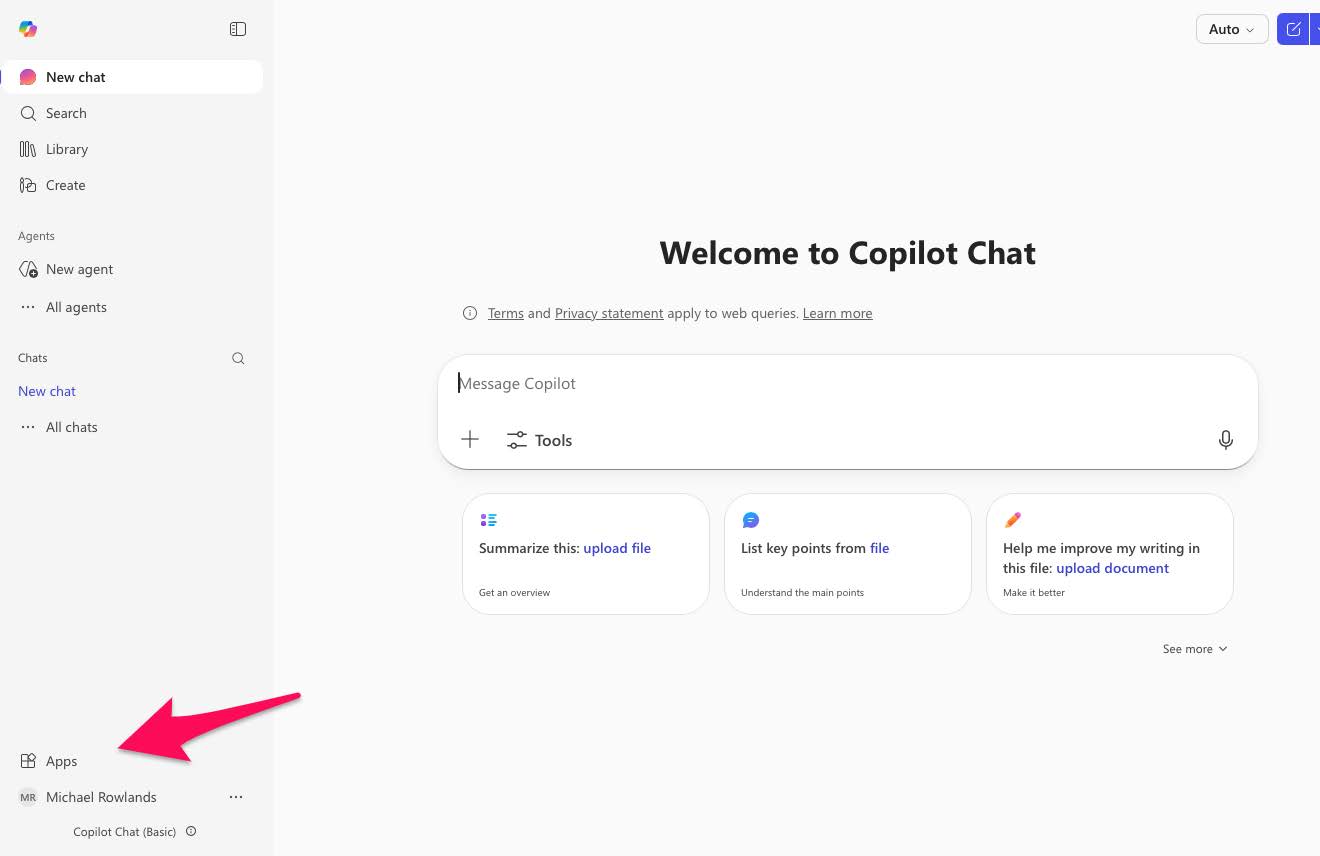Open the Auto model dropdown
The width and height of the screenshot is (1320, 856).
(1231, 29)
